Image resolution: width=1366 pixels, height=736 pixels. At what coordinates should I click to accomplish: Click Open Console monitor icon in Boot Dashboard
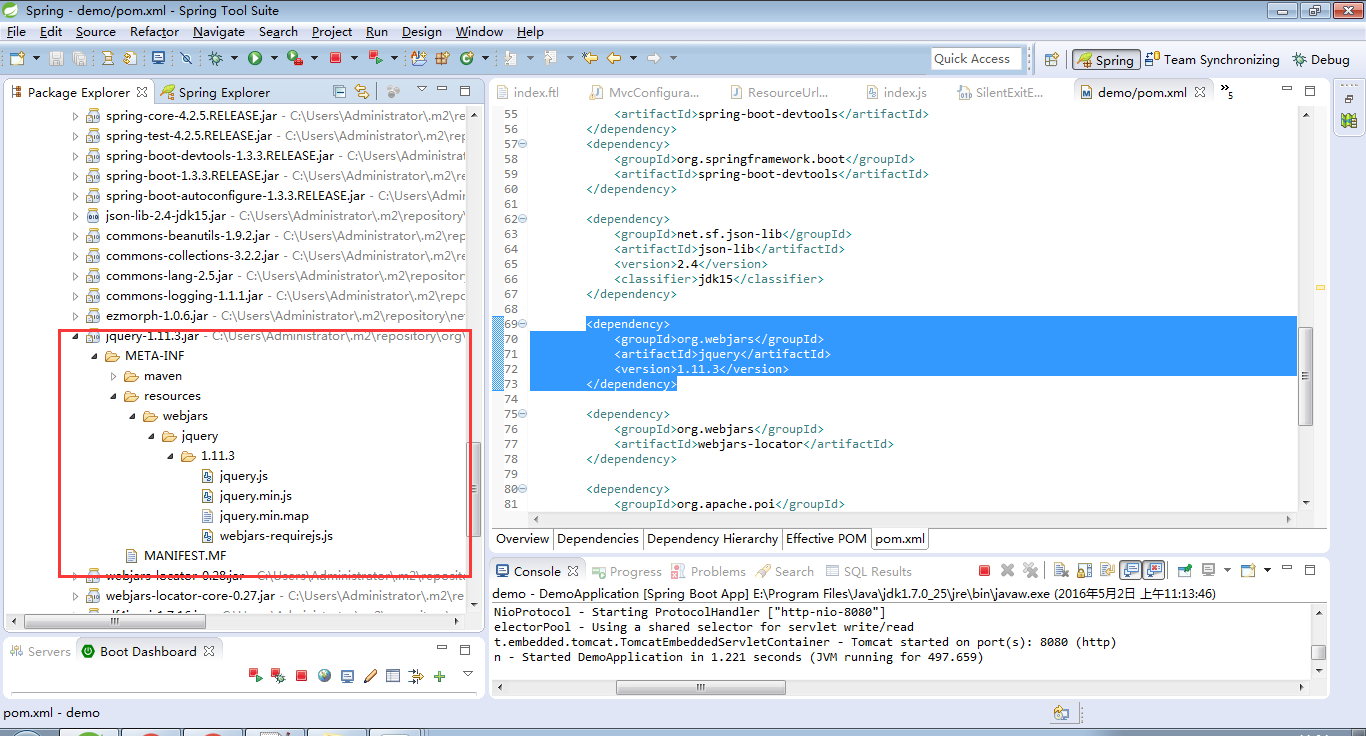pos(347,677)
